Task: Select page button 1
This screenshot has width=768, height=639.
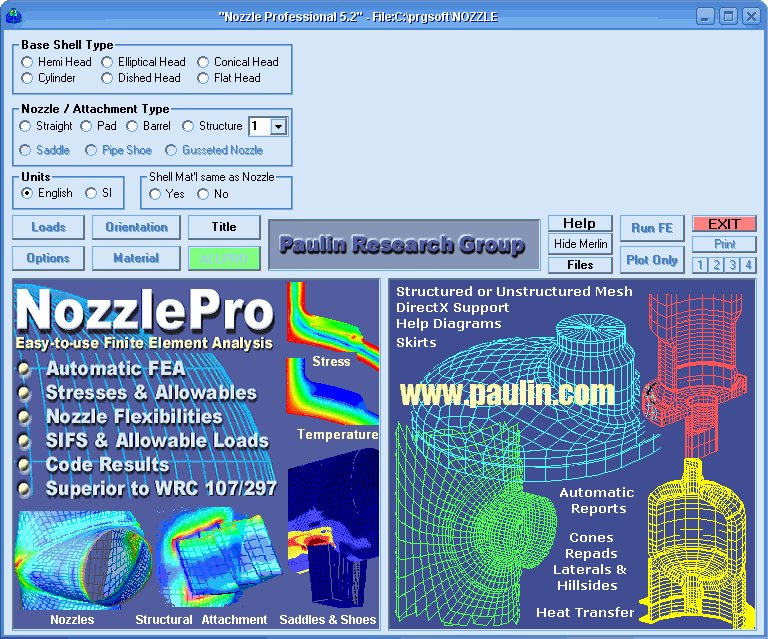Action: coord(700,265)
